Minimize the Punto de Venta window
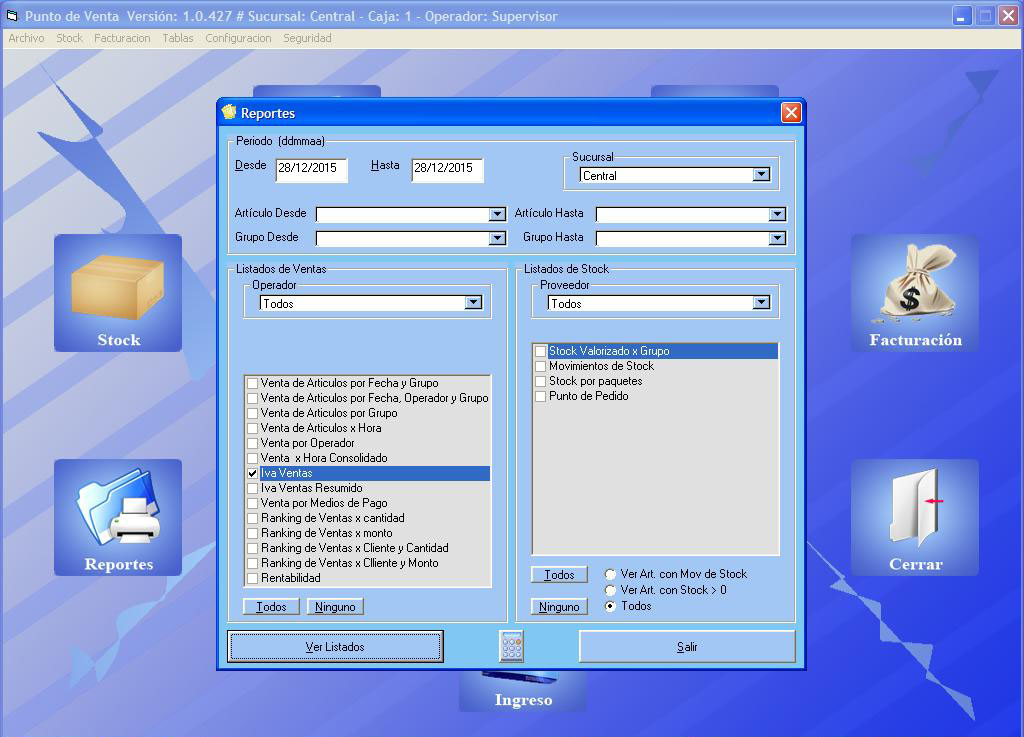 click(961, 16)
